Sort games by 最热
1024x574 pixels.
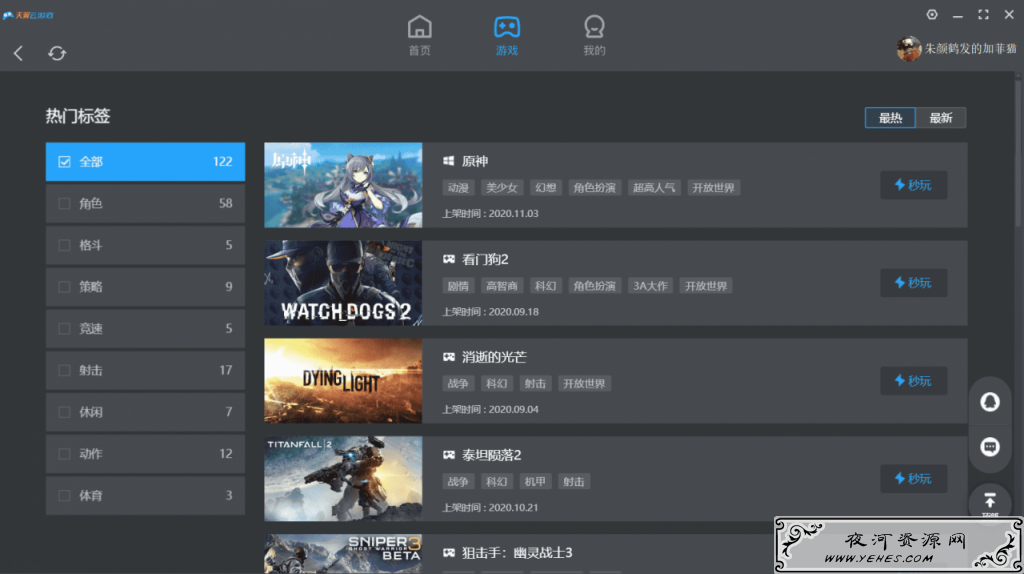[890, 118]
